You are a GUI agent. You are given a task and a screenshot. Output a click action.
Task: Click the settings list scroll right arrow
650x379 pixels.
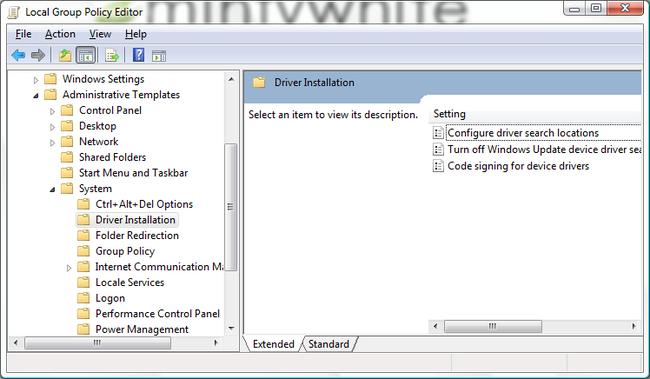[634, 326]
